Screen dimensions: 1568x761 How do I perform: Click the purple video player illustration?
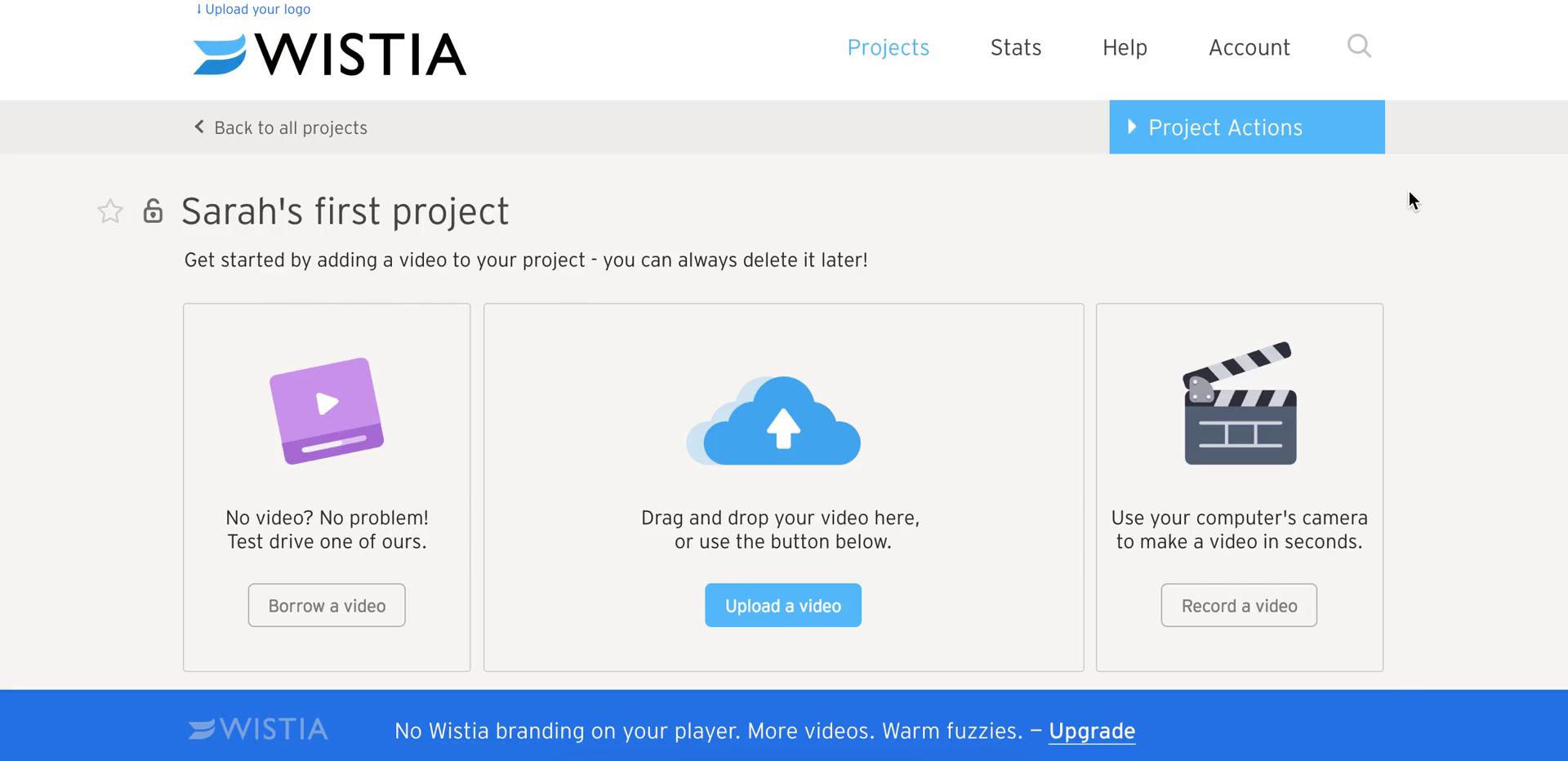327,411
